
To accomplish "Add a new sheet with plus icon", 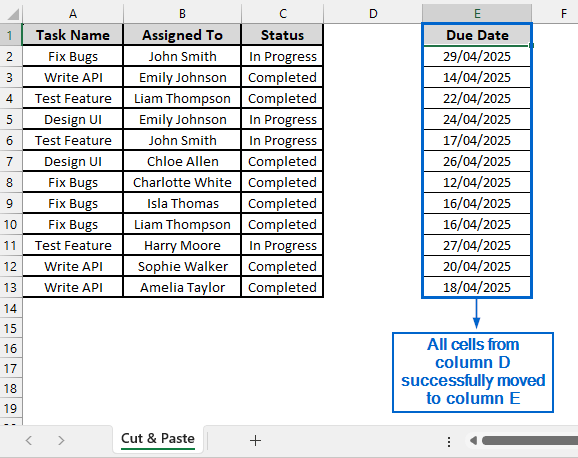I will [x=255, y=440].
